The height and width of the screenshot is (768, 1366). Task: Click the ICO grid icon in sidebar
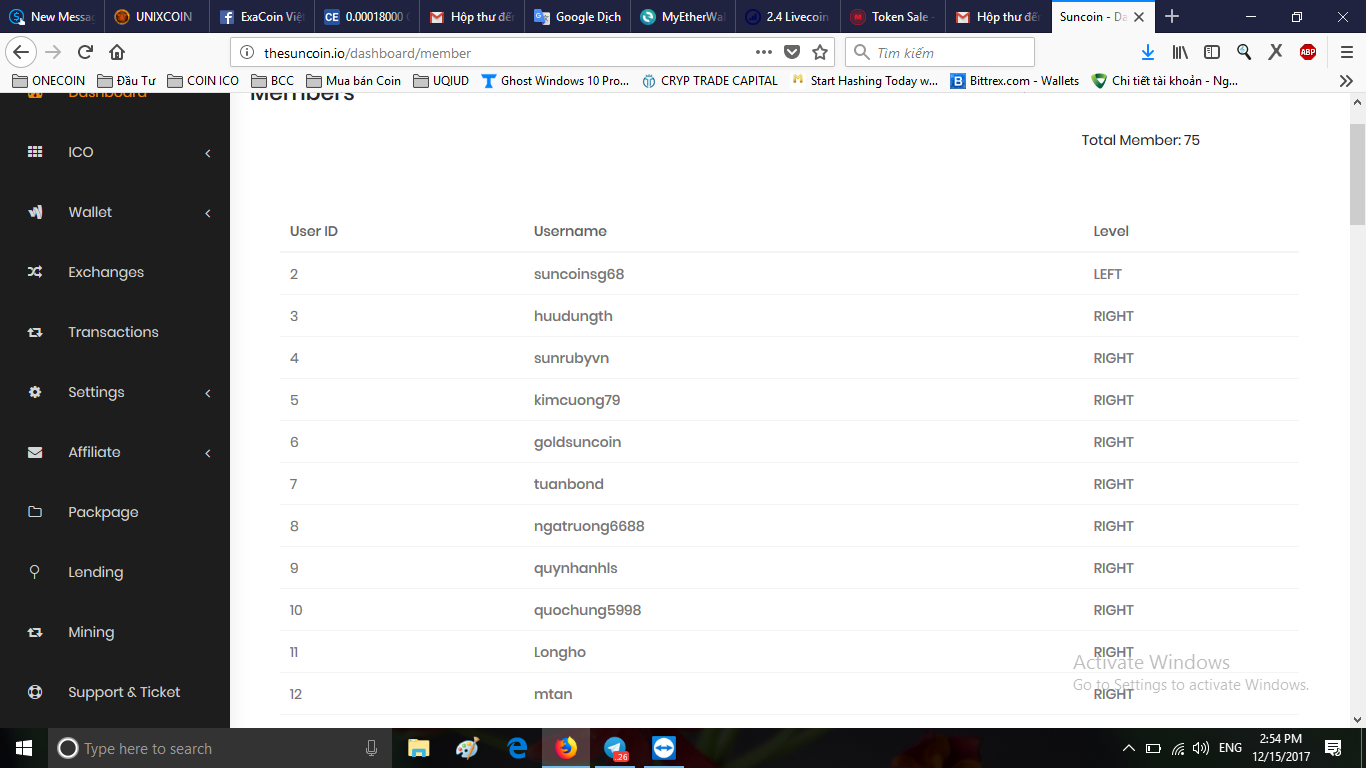pyautogui.click(x=35, y=152)
